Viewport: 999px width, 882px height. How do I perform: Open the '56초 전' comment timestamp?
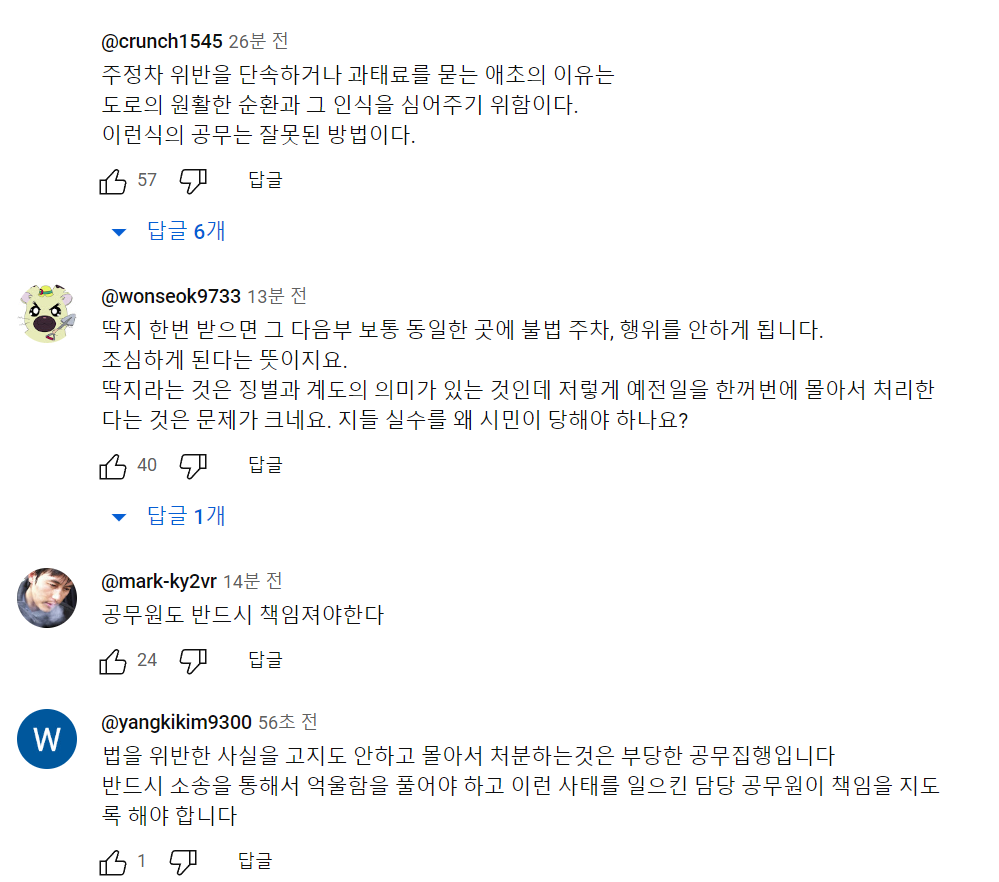point(288,722)
